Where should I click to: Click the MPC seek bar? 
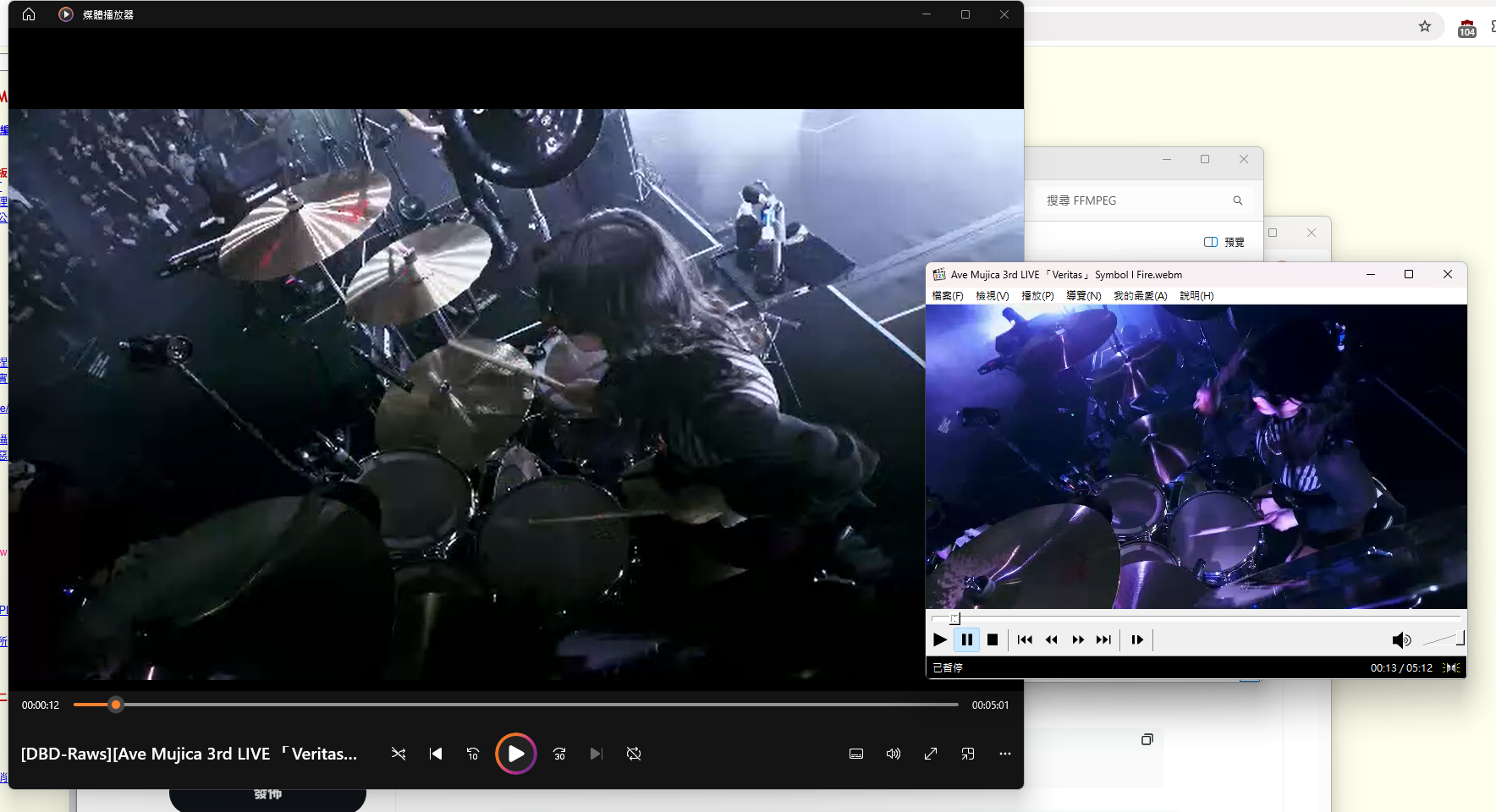click(1196, 618)
